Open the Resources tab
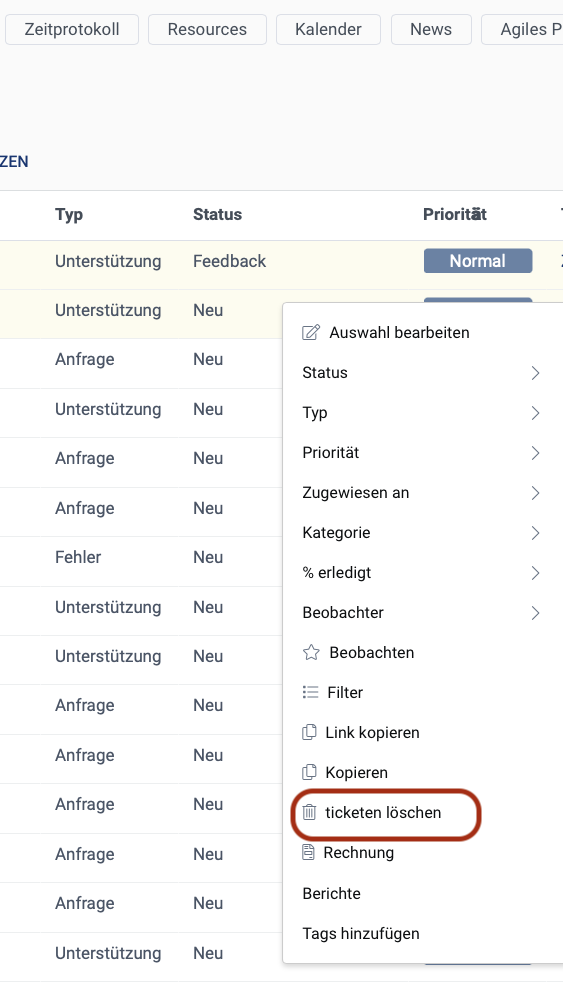This screenshot has width=563, height=984. tap(207, 29)
